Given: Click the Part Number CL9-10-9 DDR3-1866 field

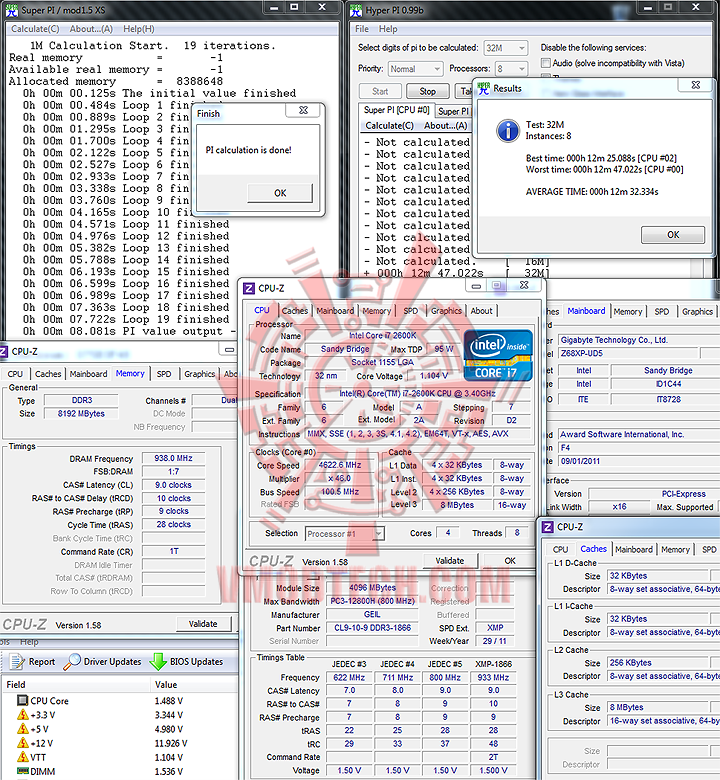Looking at the screenshot, I should click(372, 628).
